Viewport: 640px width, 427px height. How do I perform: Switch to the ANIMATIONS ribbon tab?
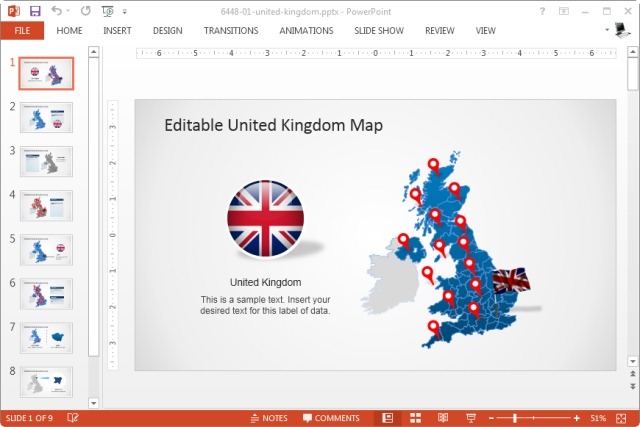tap(306, 31)
